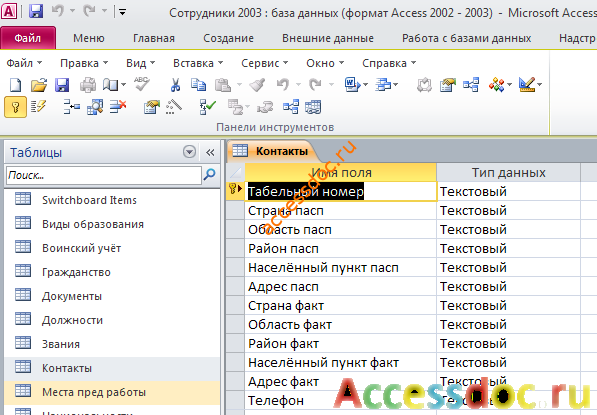
Task: Click the Insert Rows icon
Action: pos(72,107)
